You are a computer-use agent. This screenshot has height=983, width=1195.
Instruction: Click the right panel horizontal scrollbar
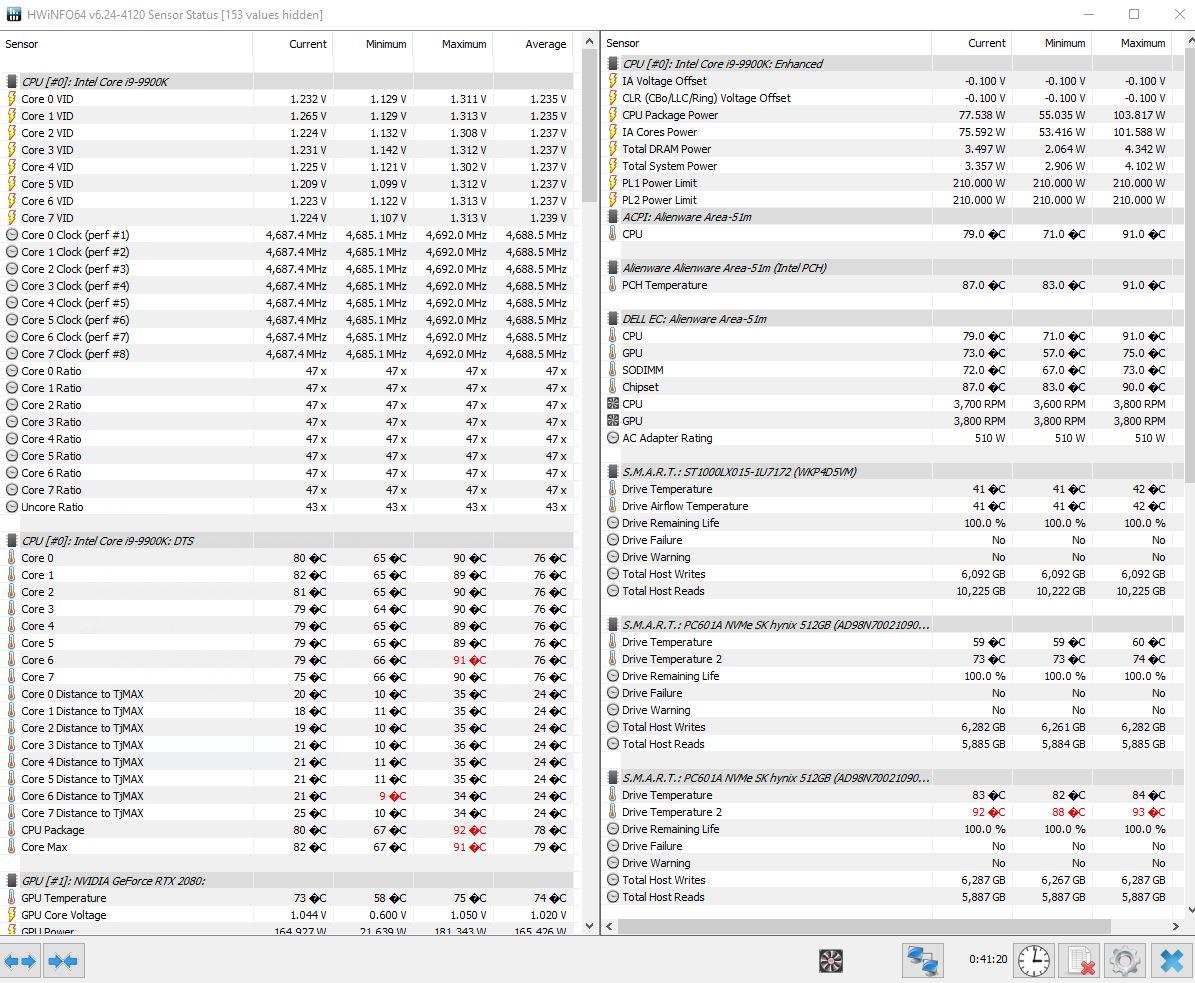coord(860,926)
